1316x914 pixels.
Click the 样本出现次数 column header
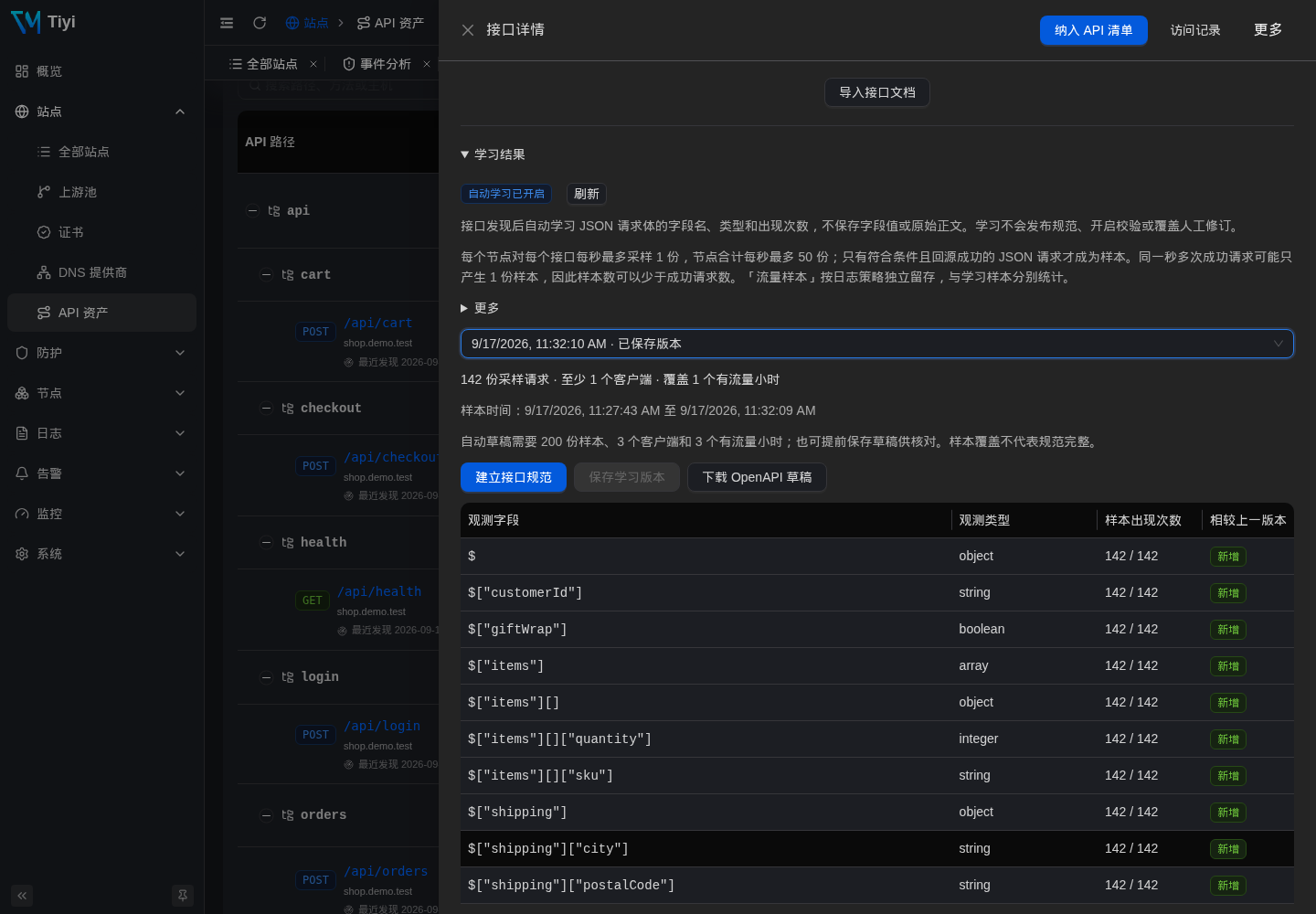[1150, 520]
